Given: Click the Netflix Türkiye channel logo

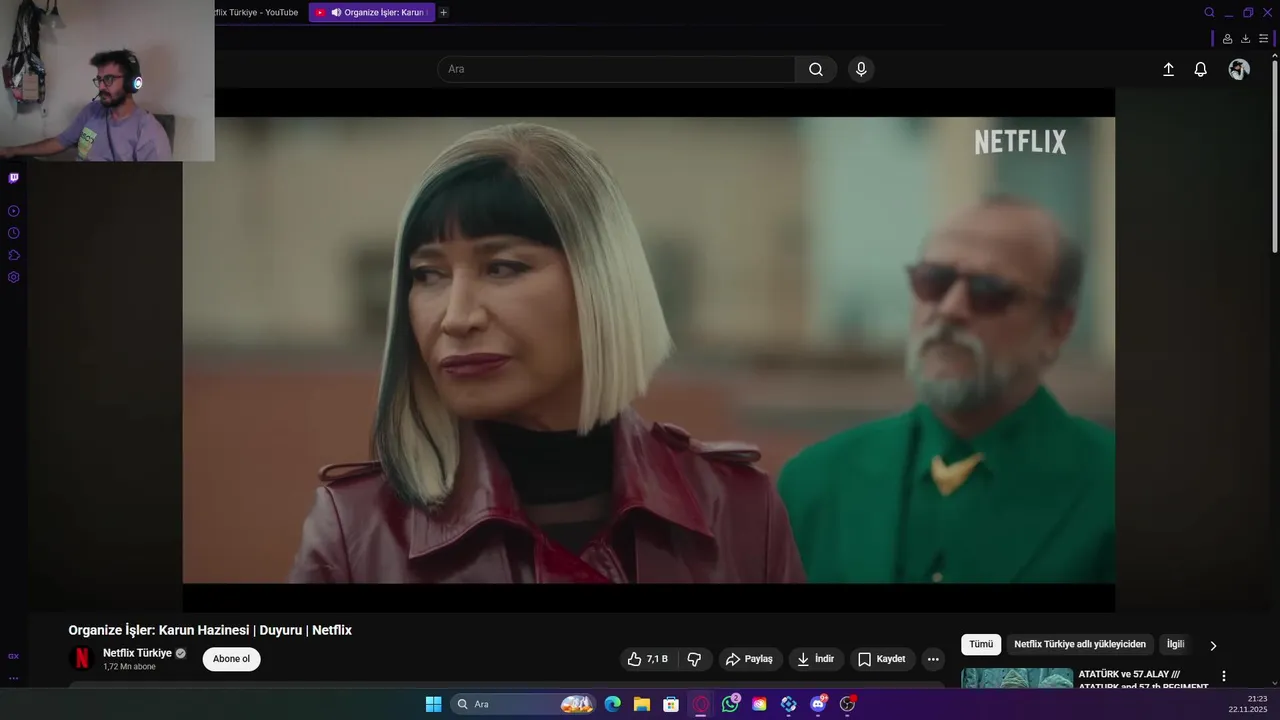Looking at the screenshot, I should click(x=81, y=659).
